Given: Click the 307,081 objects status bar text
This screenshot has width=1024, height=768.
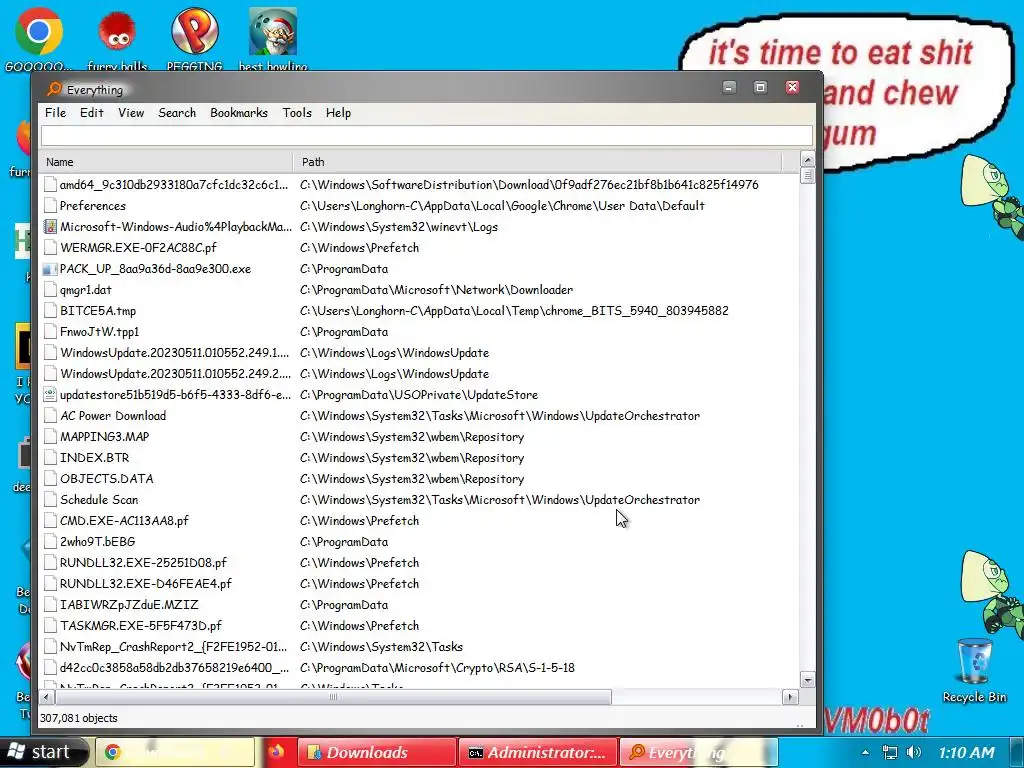Looking at the screenshot, I should coord(78,718).
